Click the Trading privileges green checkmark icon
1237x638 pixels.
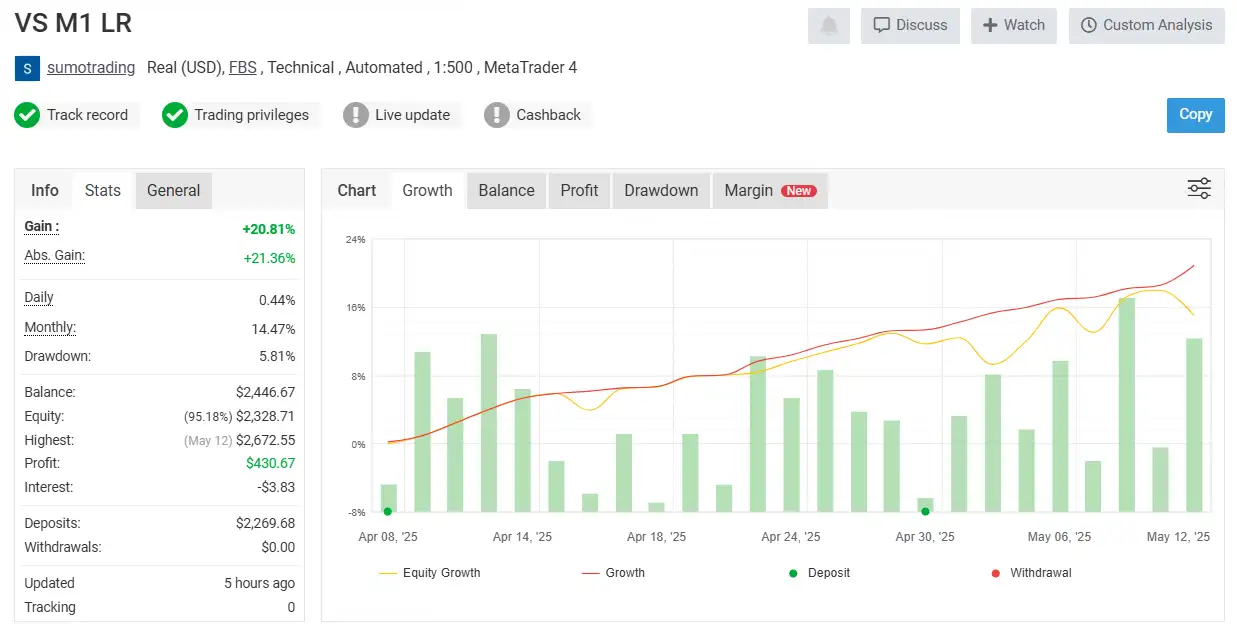coord(175,115)
